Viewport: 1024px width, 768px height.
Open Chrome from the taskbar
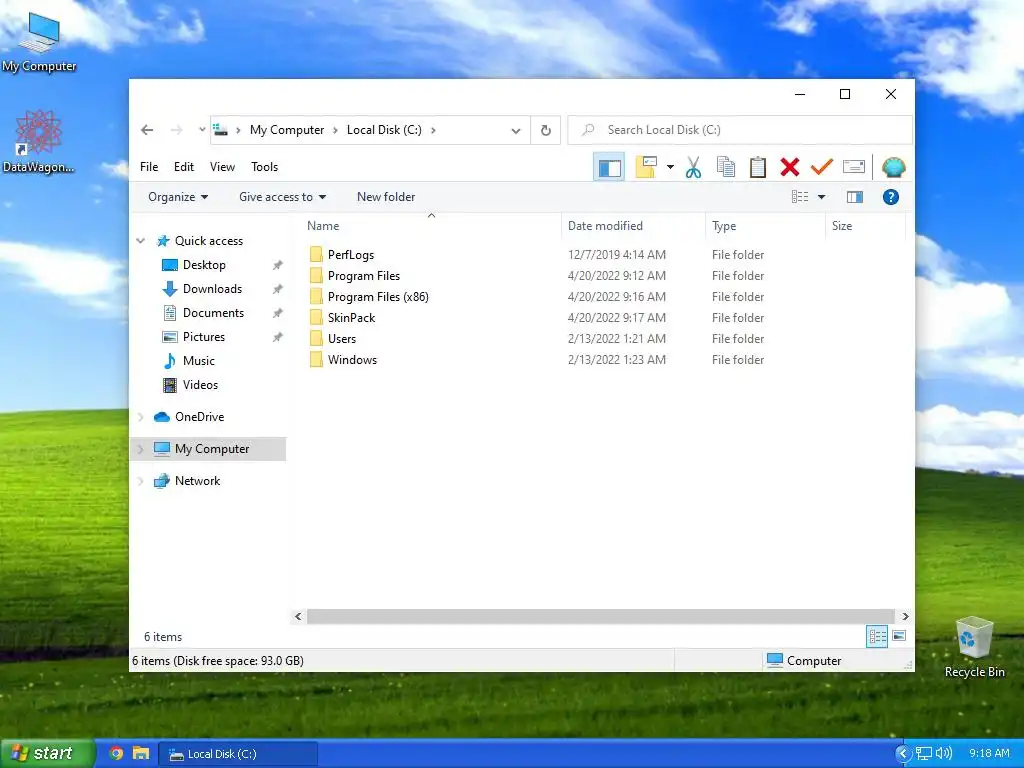tap(116, 754)
